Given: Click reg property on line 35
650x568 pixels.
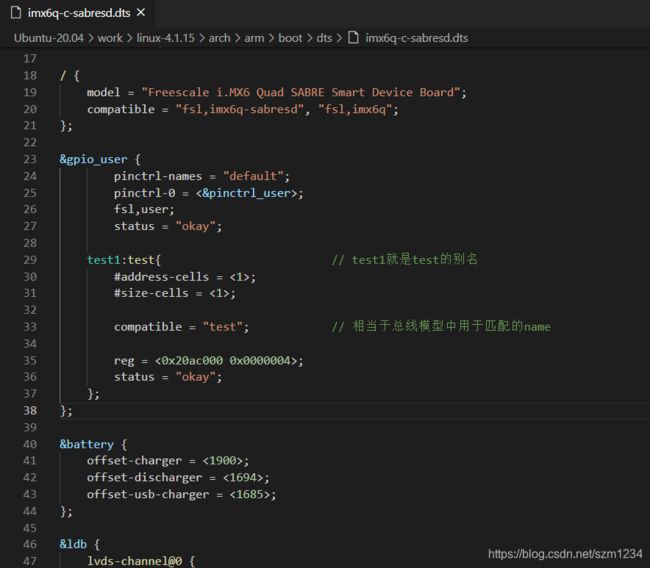Looking at the screenshot, I should [124, 361].
